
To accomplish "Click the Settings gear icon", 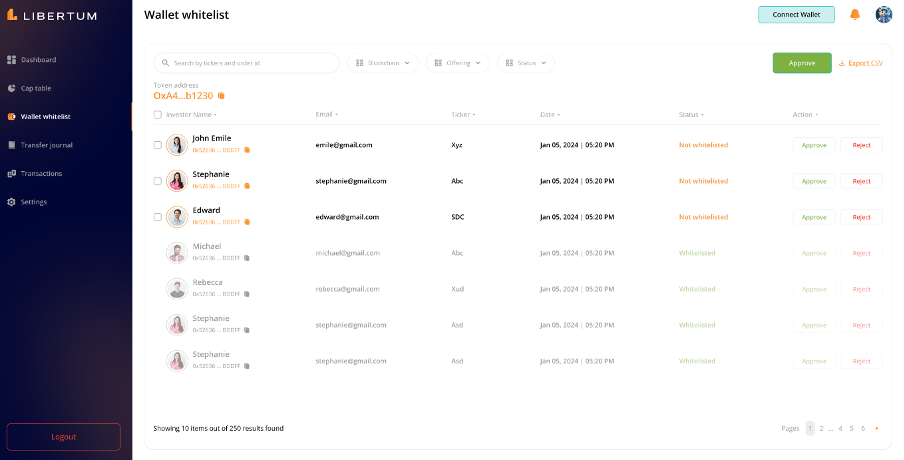I will pyautogui.click(x=12, y=202).
